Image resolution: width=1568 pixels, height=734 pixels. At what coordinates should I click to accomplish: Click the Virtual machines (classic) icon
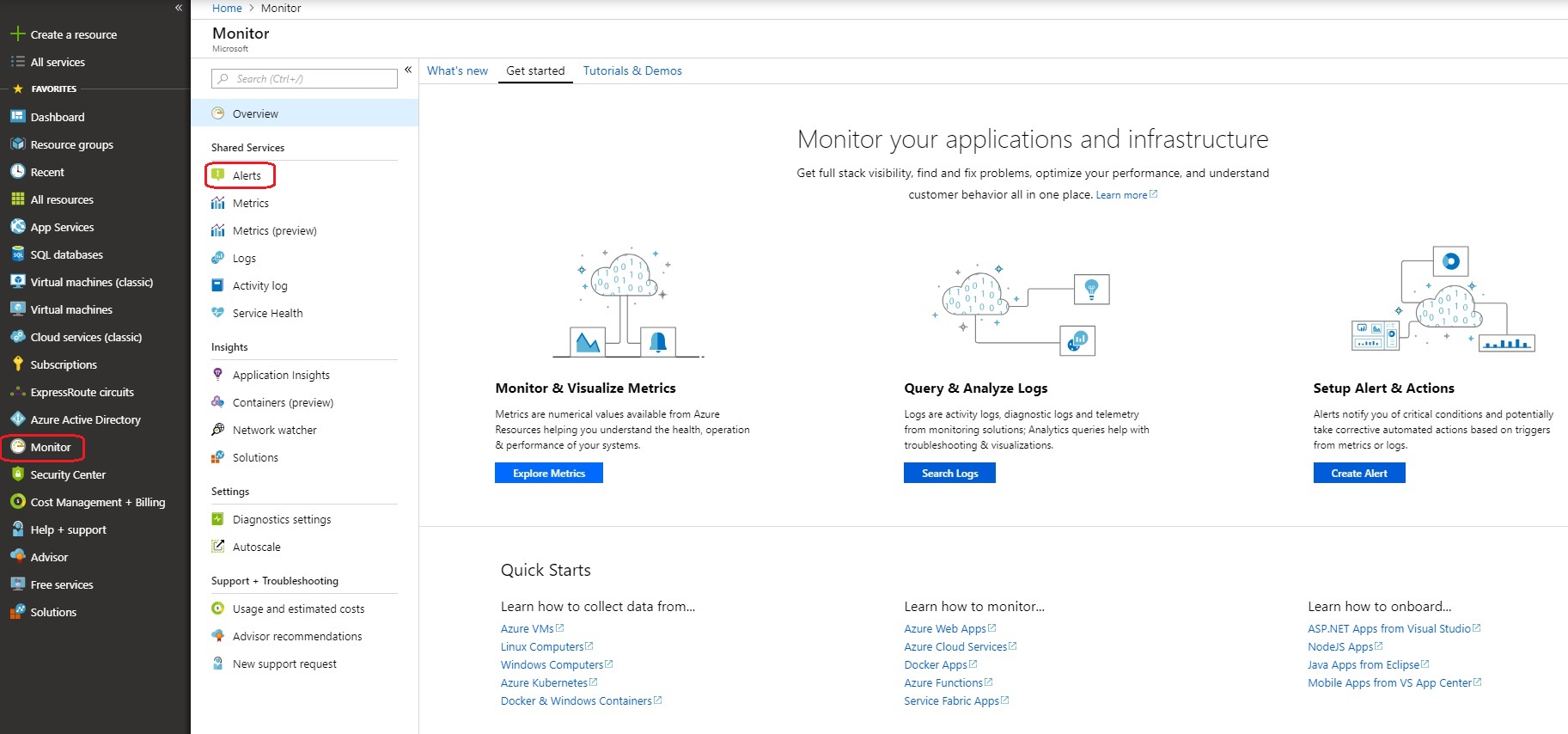point(17,281)
